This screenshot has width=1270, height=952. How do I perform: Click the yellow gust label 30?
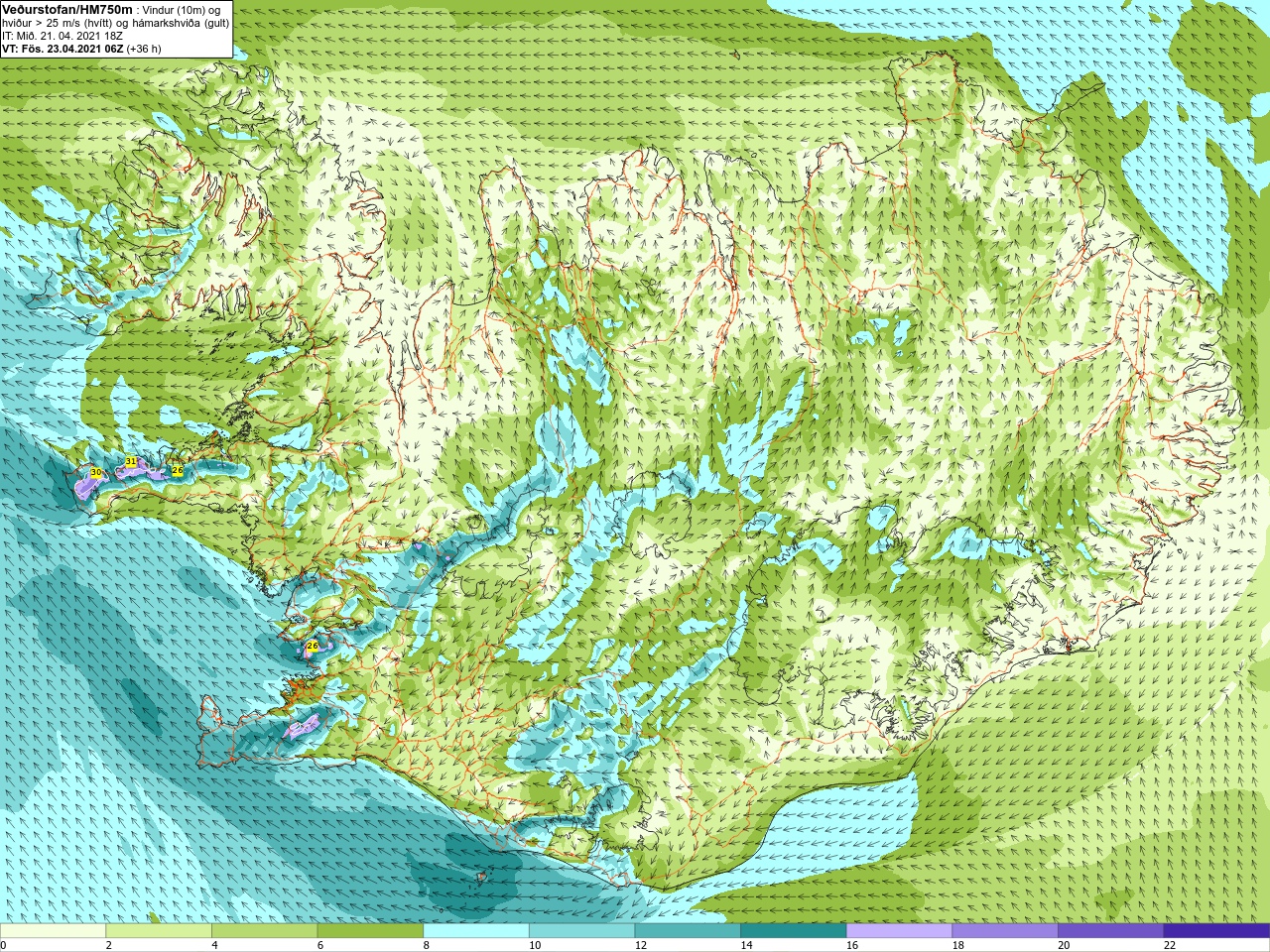click(96, 473)
